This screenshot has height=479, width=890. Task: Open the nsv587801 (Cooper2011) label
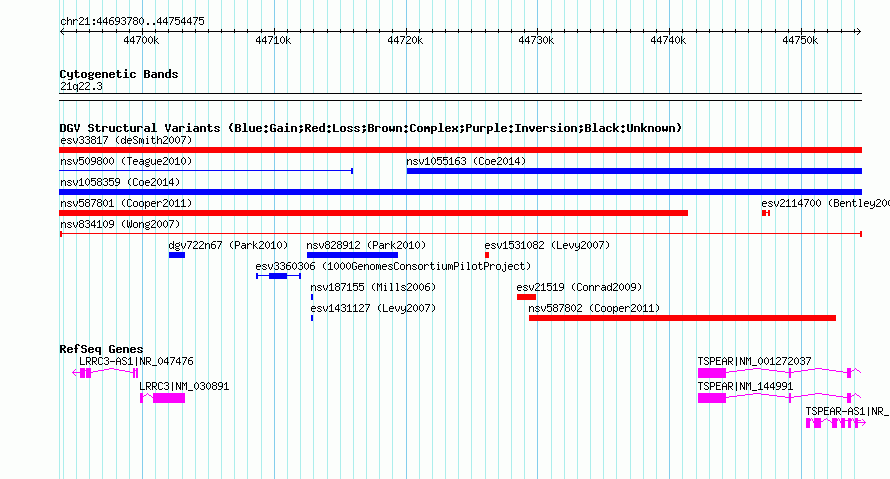[126, 203]
